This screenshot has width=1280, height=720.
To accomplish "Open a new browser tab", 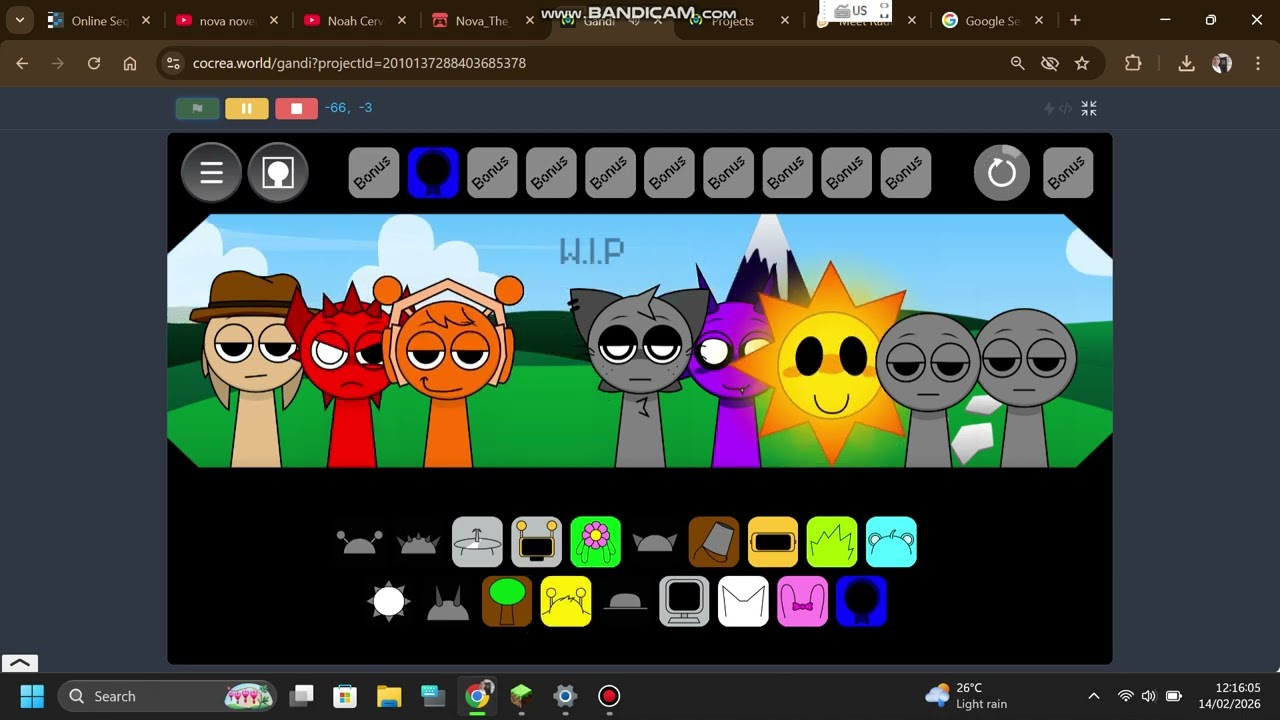I will [x=1075, y=20].
